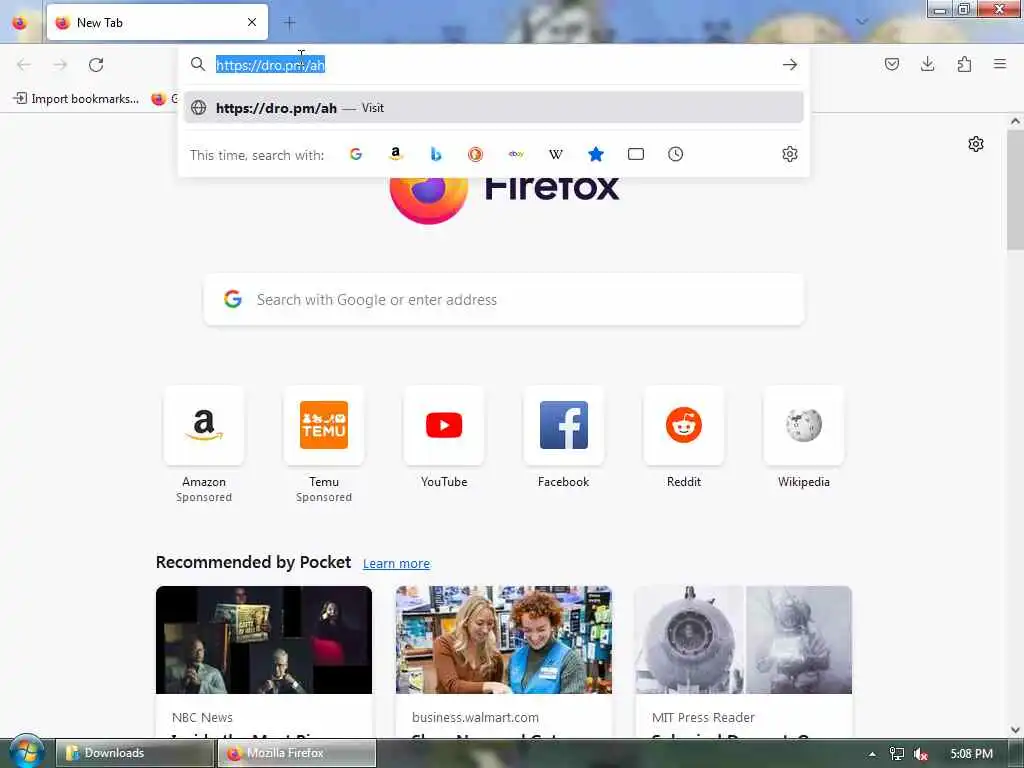Open the MIT Press Reader story card
This screenshot has height=768, width=1024.
pyautogui.click(x=743, y=662)
